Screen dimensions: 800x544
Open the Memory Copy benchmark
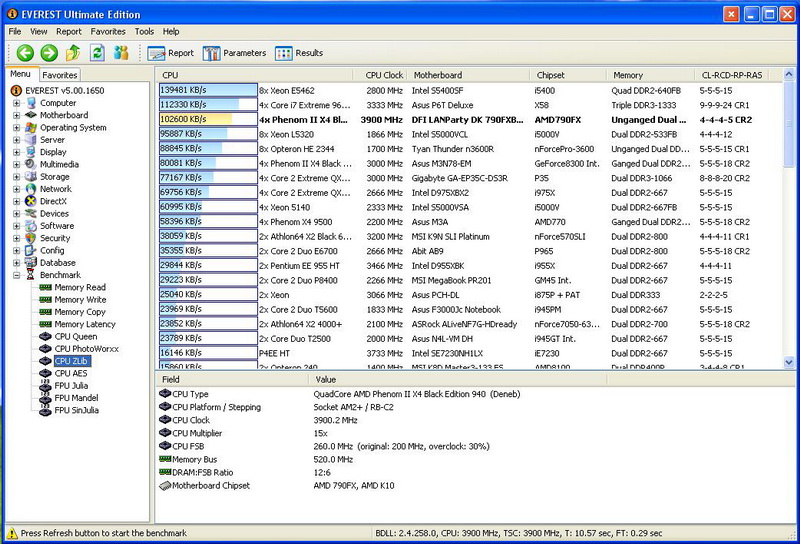(x=80, y=312)
